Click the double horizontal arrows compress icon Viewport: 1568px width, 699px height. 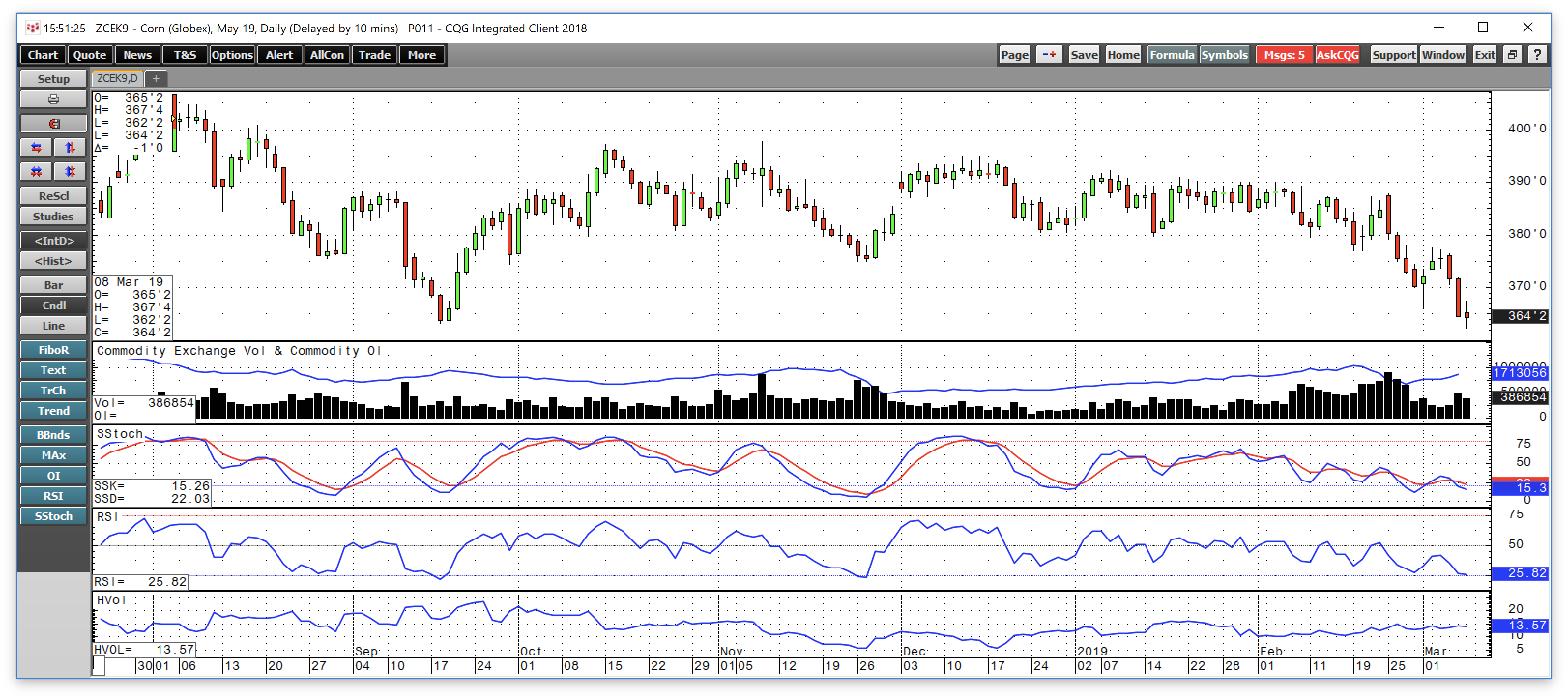click(x=36, y=172)
